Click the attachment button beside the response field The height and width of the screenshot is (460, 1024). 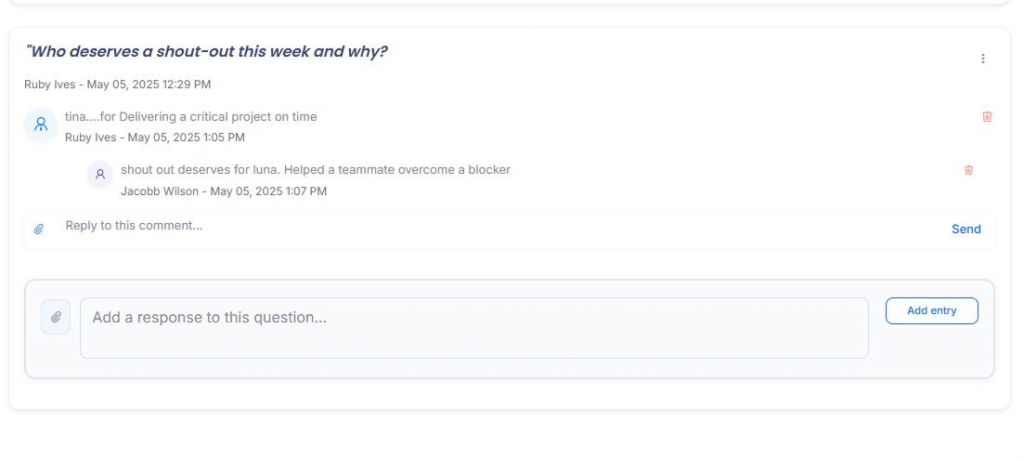coord(56,317)
